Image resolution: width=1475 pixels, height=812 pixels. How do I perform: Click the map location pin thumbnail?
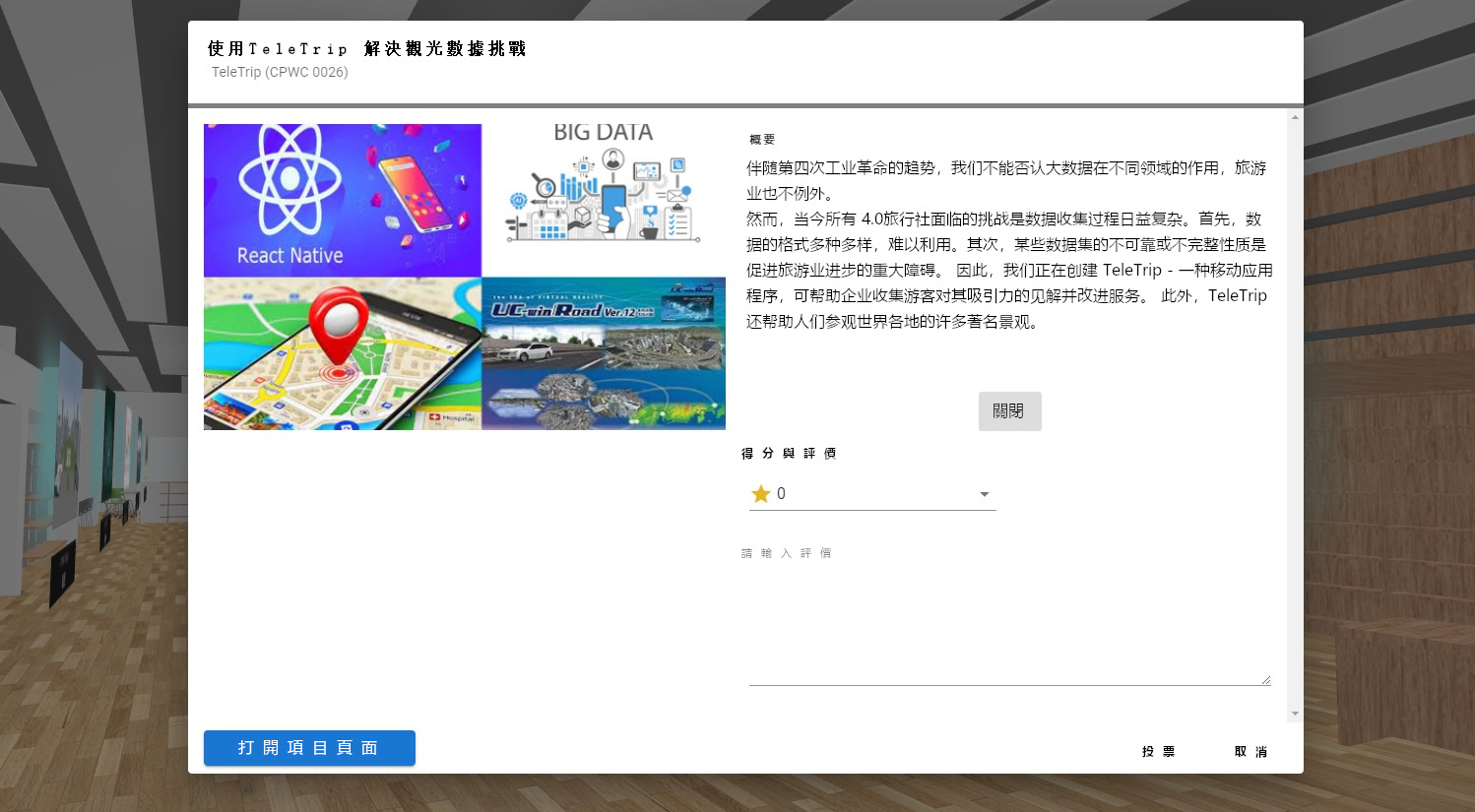tap(343, 353)
